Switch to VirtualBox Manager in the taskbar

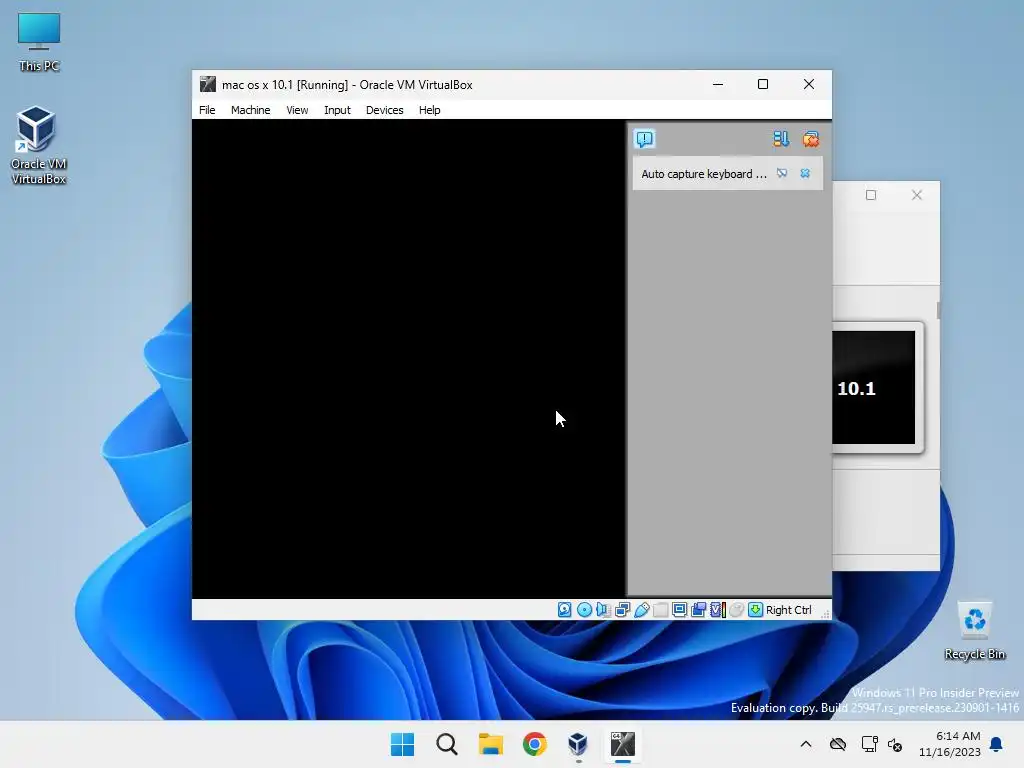[x=578, y=744]
